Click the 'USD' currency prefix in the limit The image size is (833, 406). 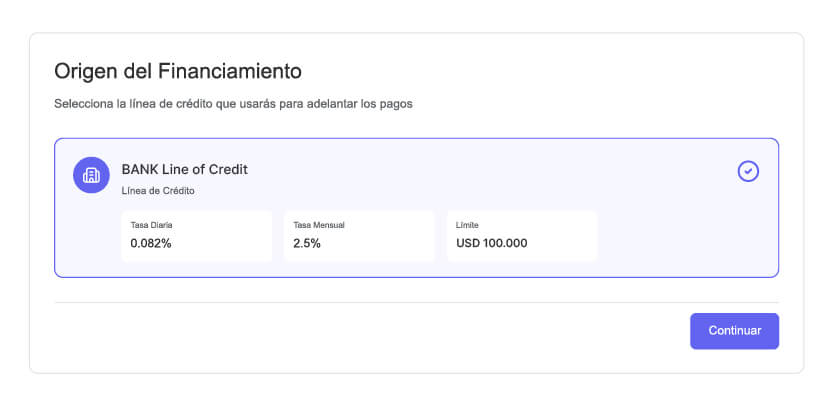click(x=468, y=243)
